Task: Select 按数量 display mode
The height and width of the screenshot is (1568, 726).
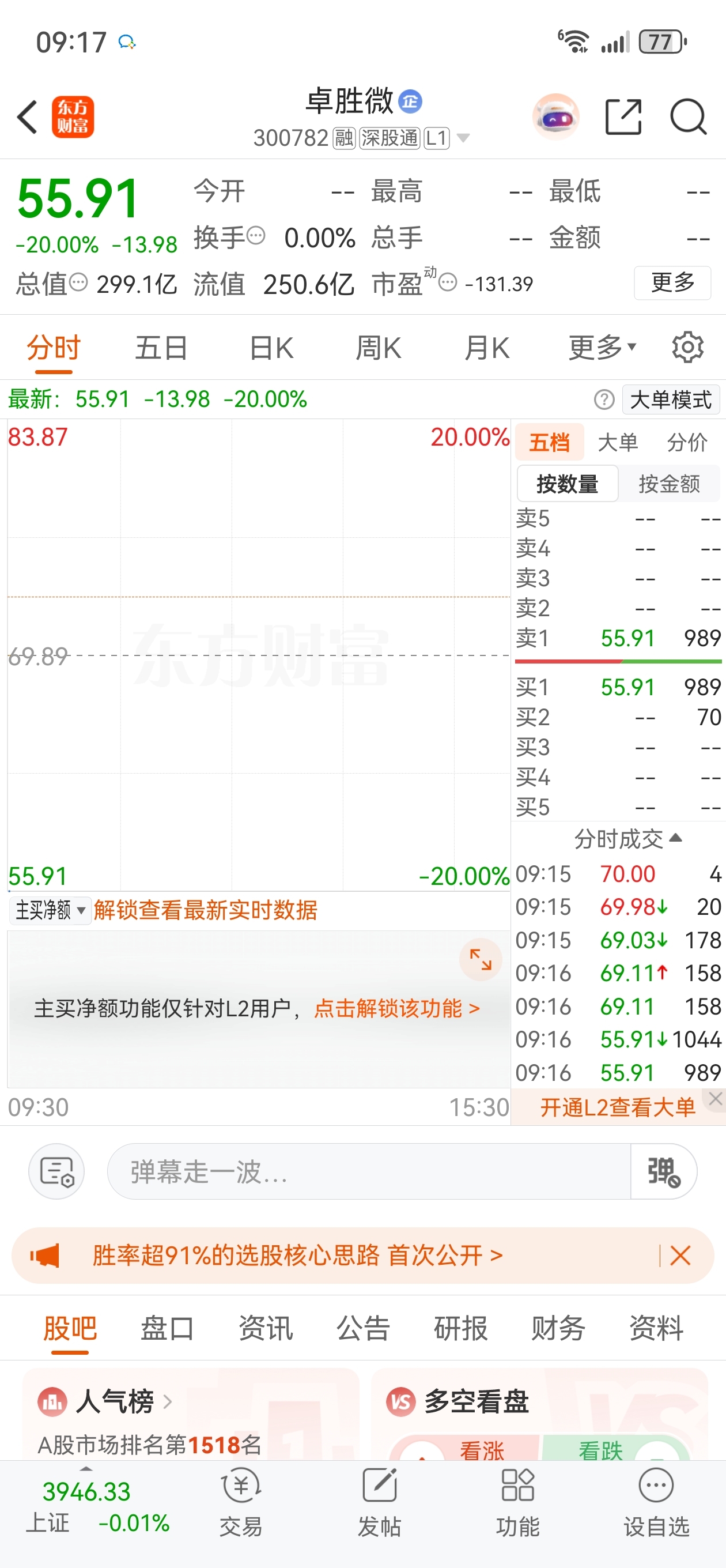Action: [567, 484]
